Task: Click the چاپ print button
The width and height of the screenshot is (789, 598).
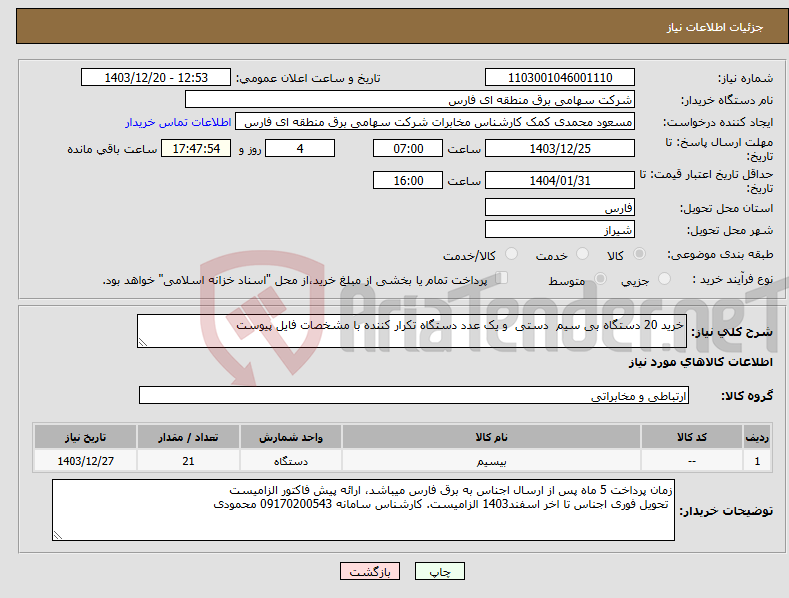Action: pos(440,571)
